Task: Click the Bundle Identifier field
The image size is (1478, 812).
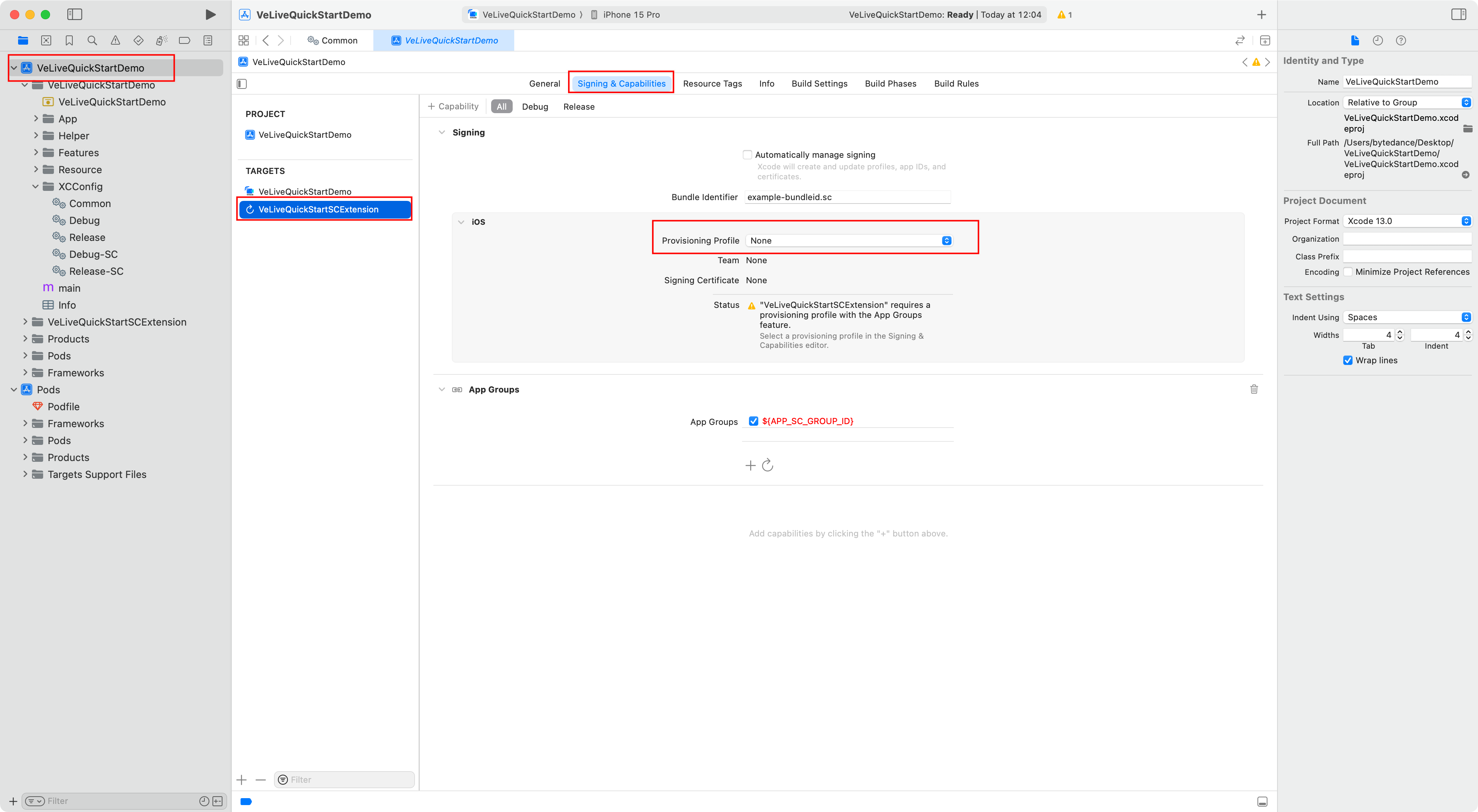Action: (847, 197)
